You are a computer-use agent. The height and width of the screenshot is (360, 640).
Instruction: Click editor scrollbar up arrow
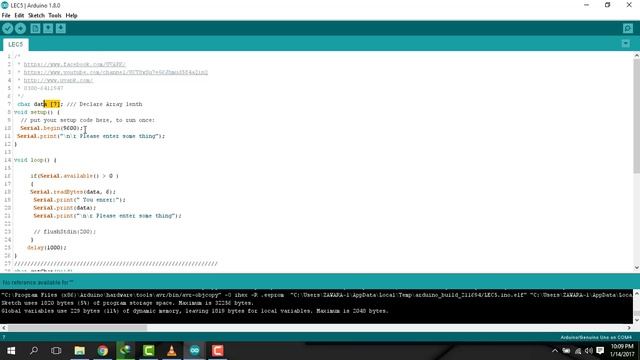(636, 56)
